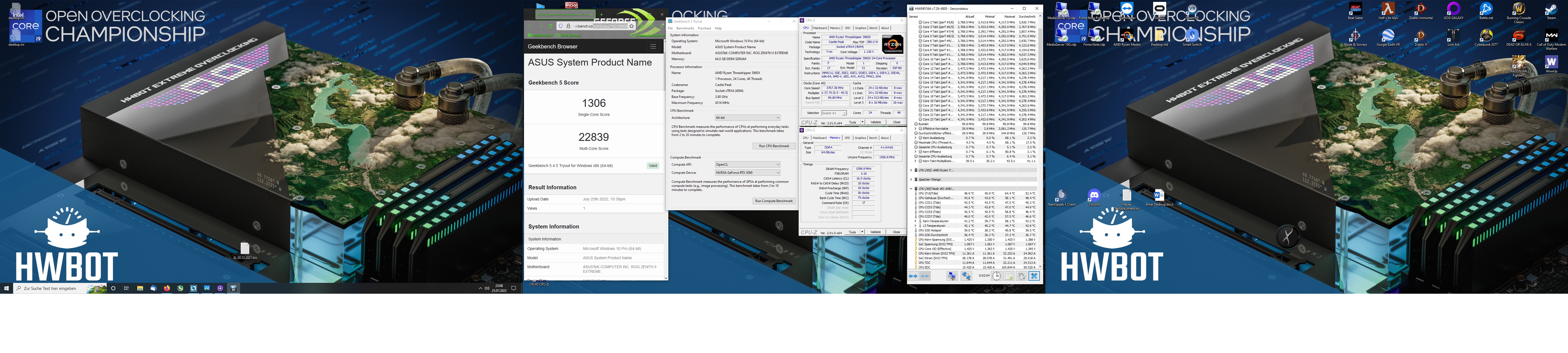This screenshot has height=353, width=1568.
Task: Expand CPU [#0]: AMD Ryzen group in HWiNFO
Action: click(x=911, y=171)
